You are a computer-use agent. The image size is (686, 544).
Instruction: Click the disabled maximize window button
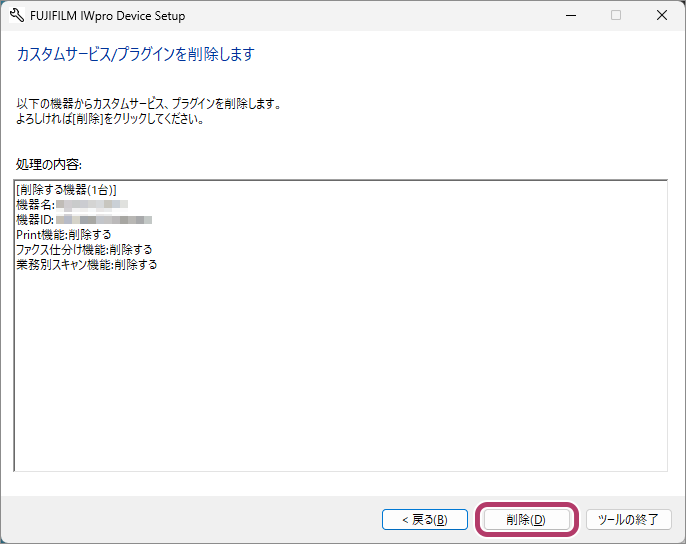coord(616,15)
